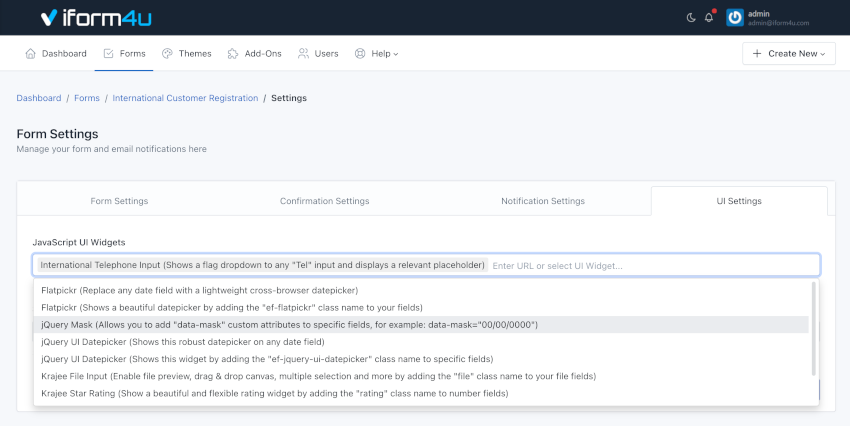This screenshot has height=426, width=850.
Task: Click the UI widget URL input field
Action: tap(650, 265)
